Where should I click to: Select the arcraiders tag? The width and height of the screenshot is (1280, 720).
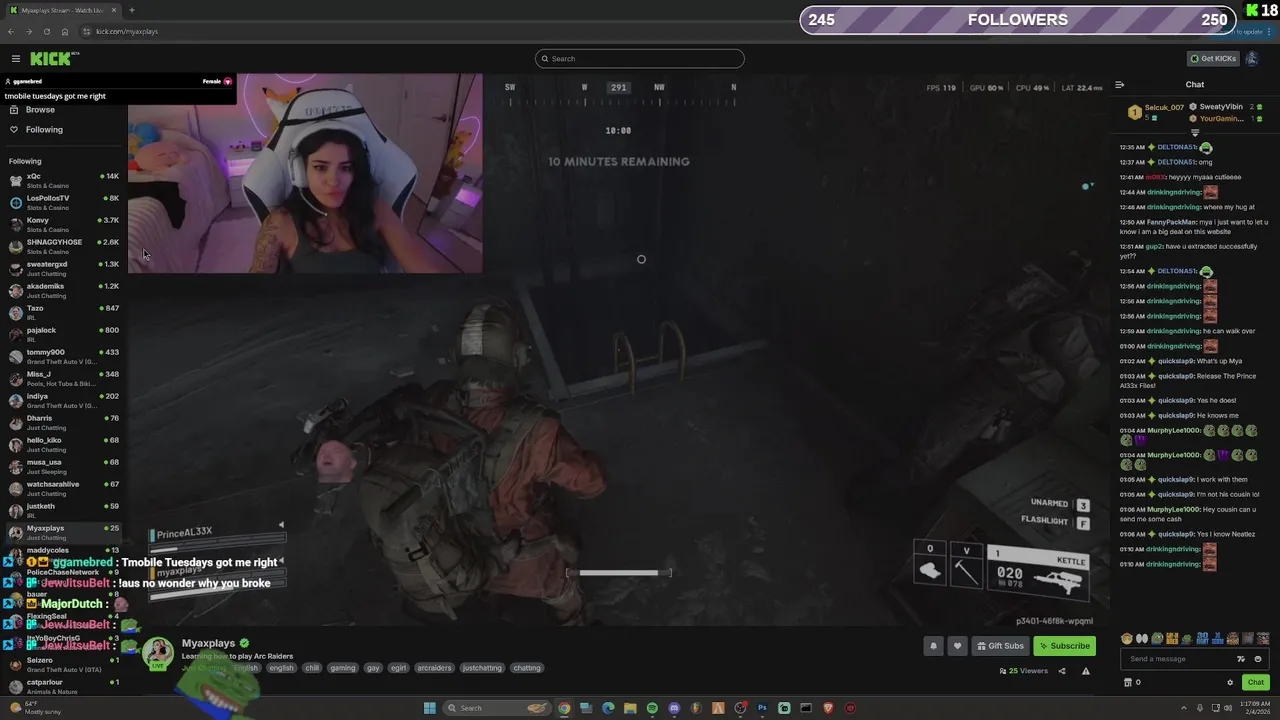pyautogui.click(x=434, y=668)
